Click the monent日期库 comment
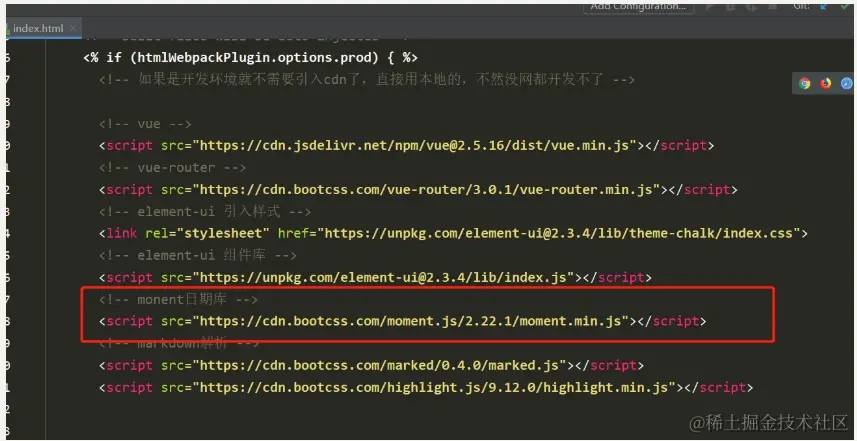 click(178, 299)
